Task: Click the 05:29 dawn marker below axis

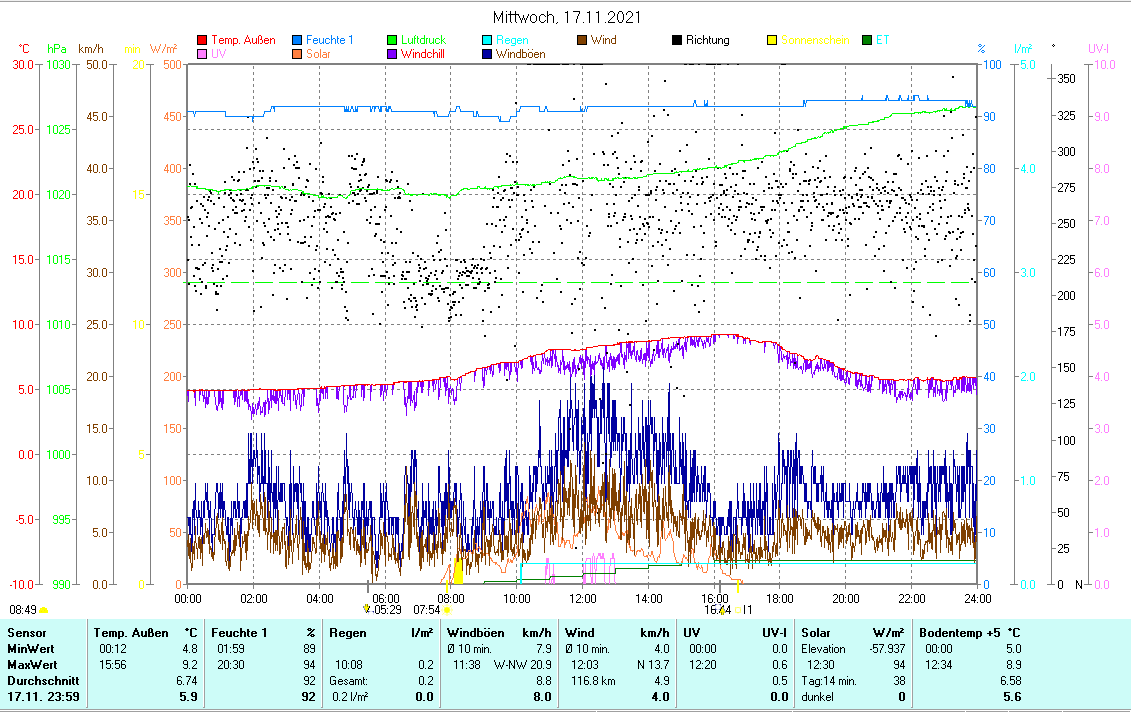Action: 367,608
